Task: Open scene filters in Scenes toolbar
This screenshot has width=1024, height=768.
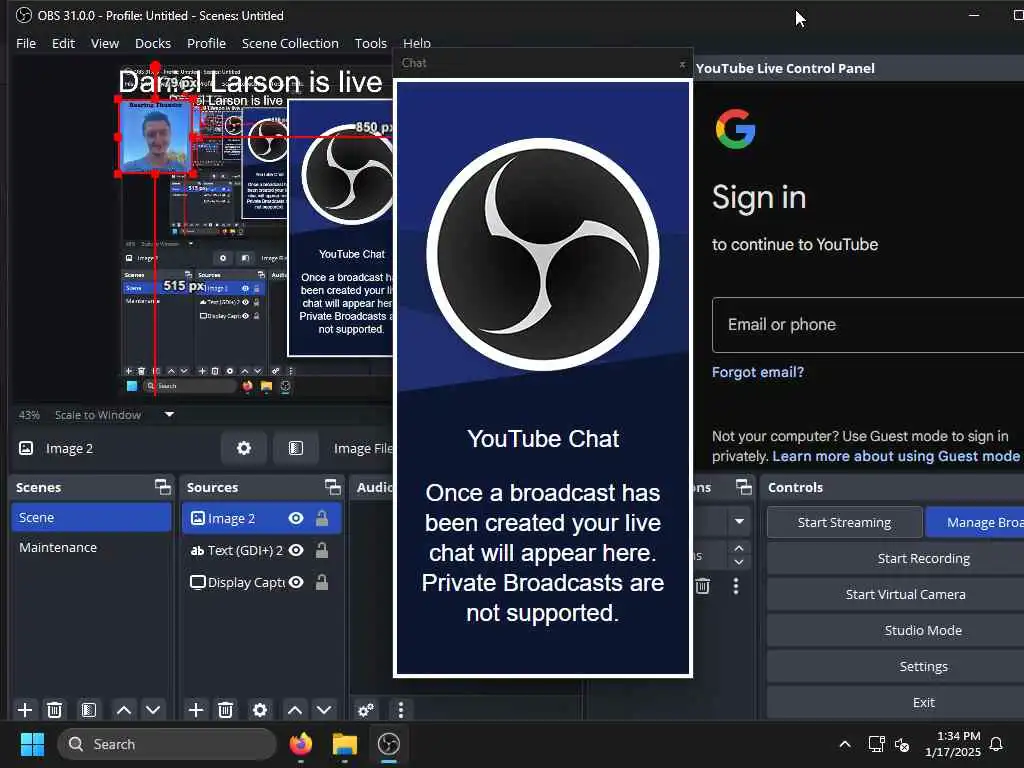Action: click(x=88, y=710)
